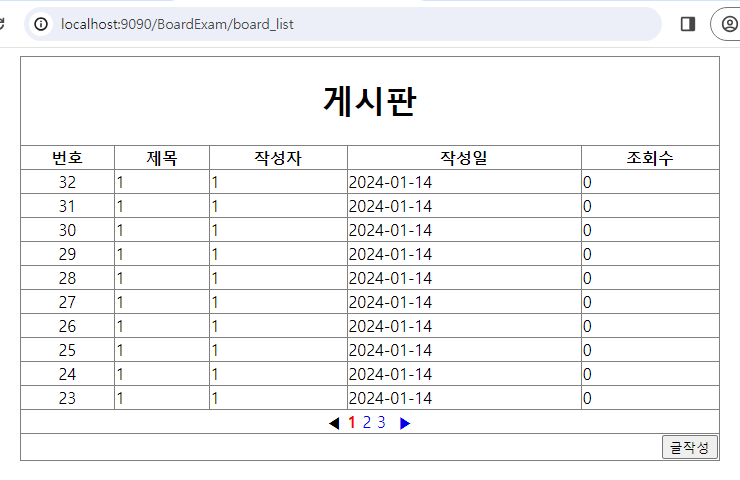Open the title of post 27
Screen dimensions: 740x480
click(x=120, y=302)
